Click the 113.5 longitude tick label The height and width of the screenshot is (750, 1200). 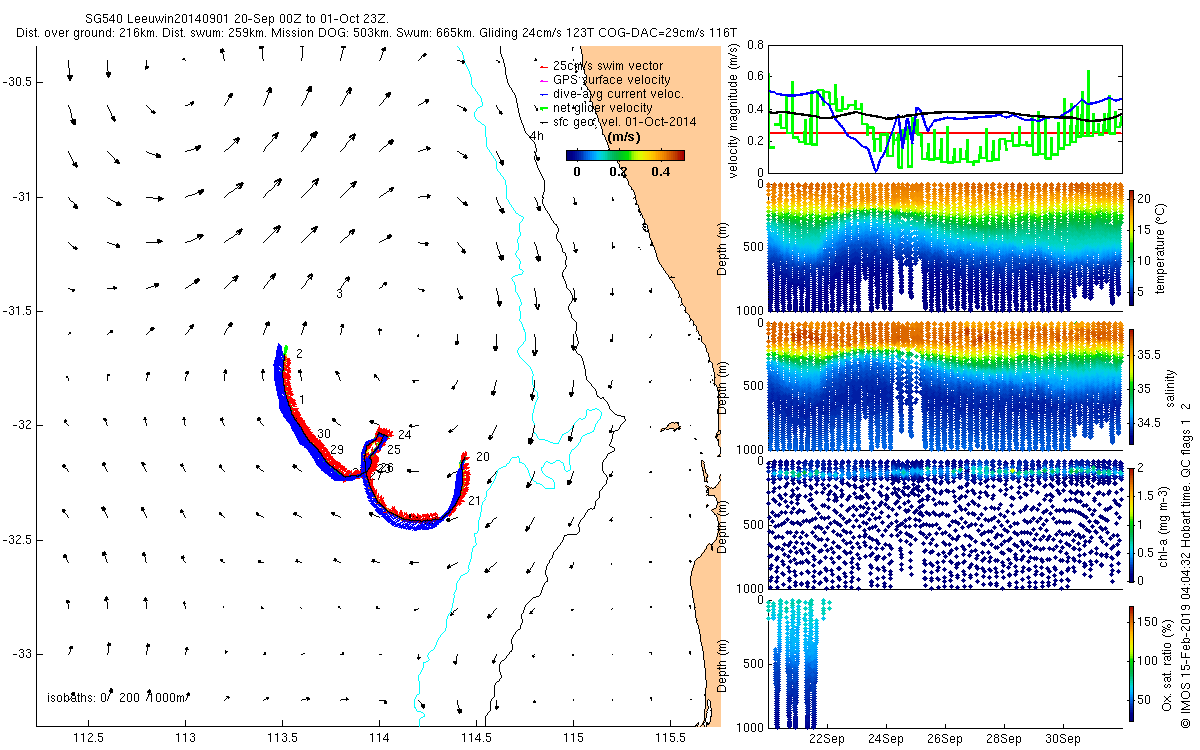[283, 738]
